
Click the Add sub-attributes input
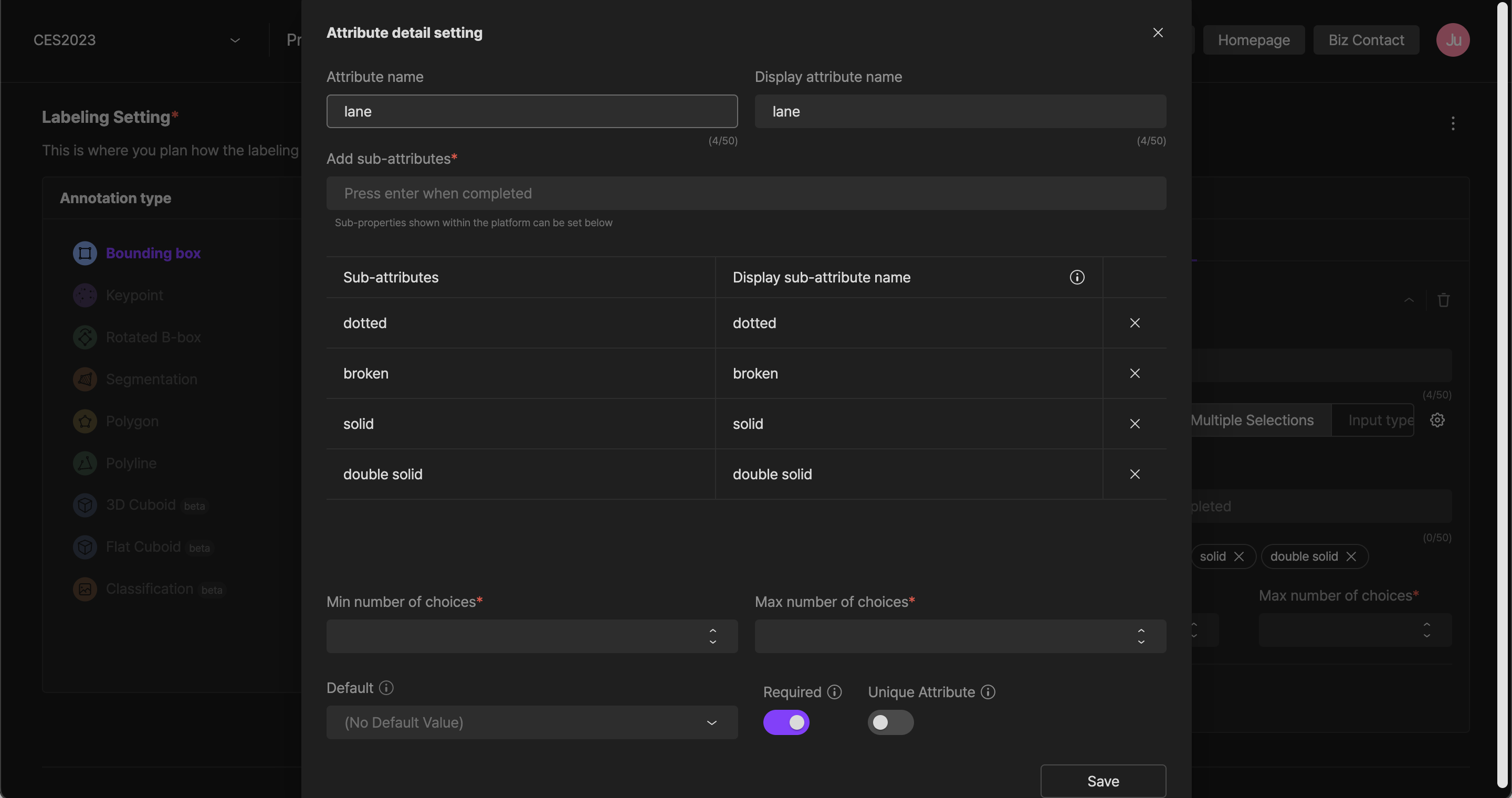[x=746, y=194]
